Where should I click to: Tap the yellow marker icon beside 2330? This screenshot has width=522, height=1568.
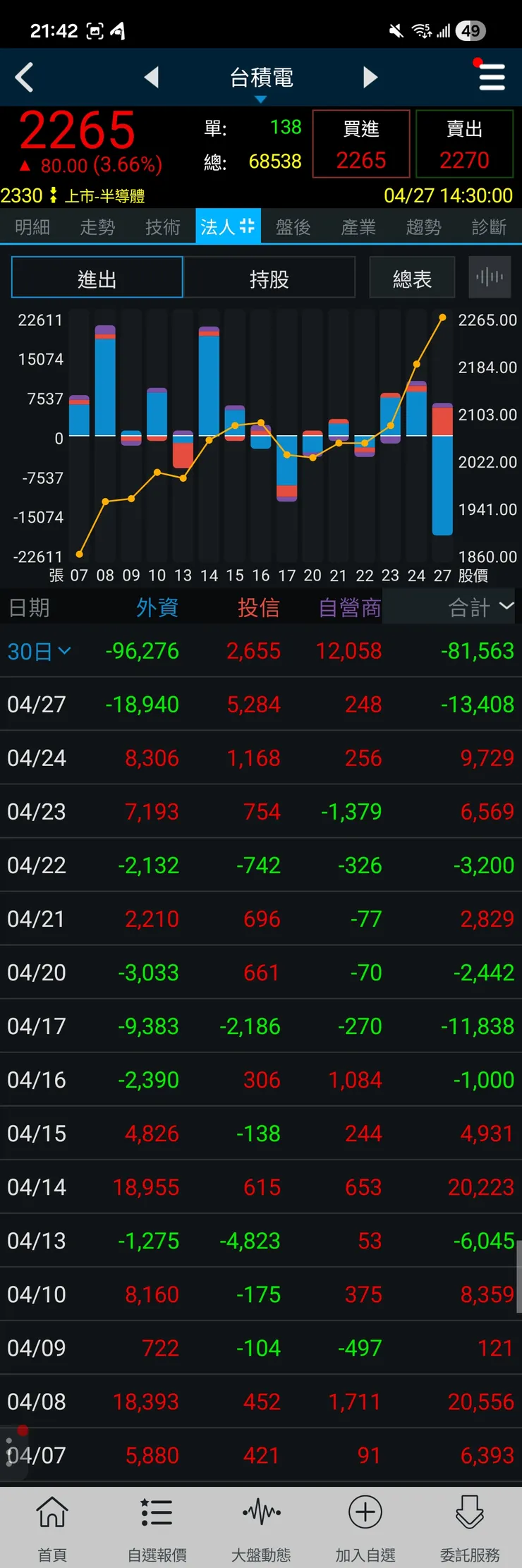54,195
